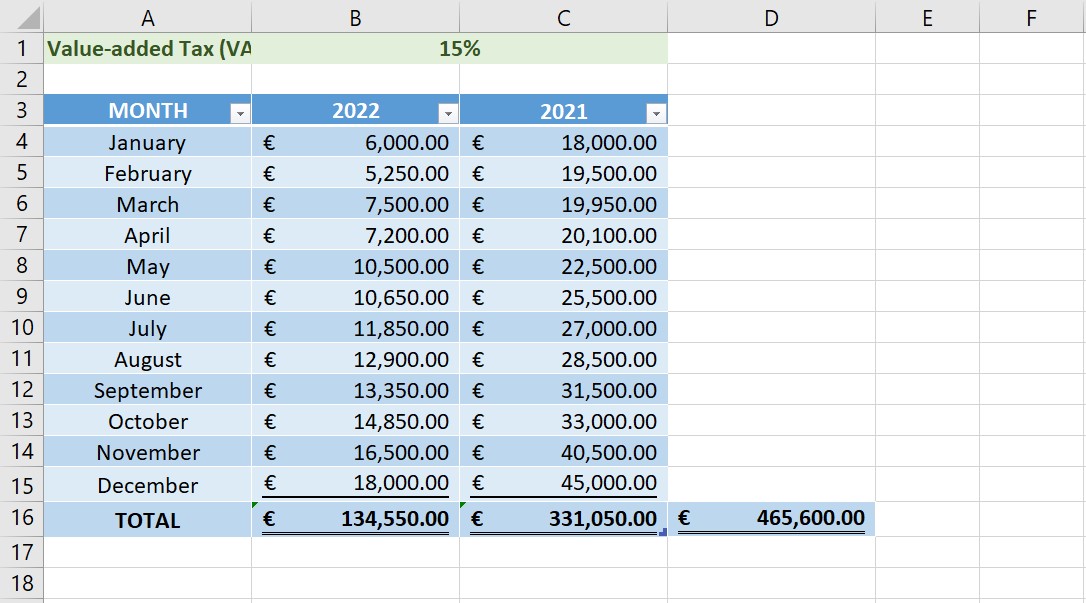
Task: Select the 331,050.00 total for 2021
Action: coord(564,519)
